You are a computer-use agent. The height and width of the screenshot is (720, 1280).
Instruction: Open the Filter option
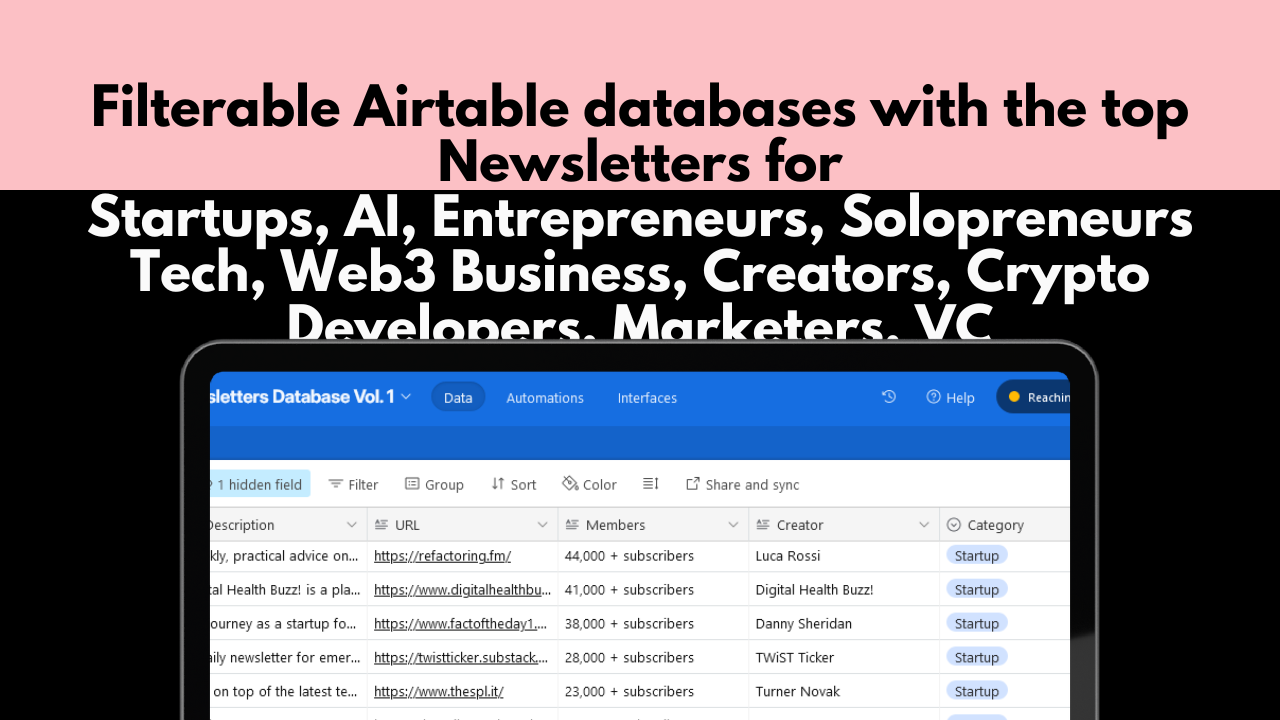click(353, 484)
